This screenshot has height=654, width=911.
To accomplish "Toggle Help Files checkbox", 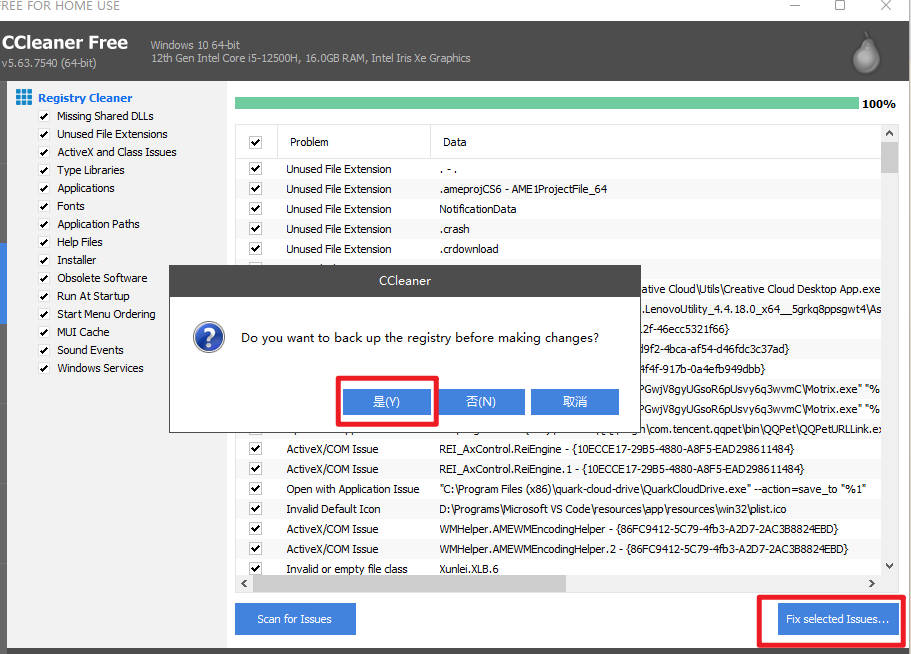I will (x=44, y=242).
